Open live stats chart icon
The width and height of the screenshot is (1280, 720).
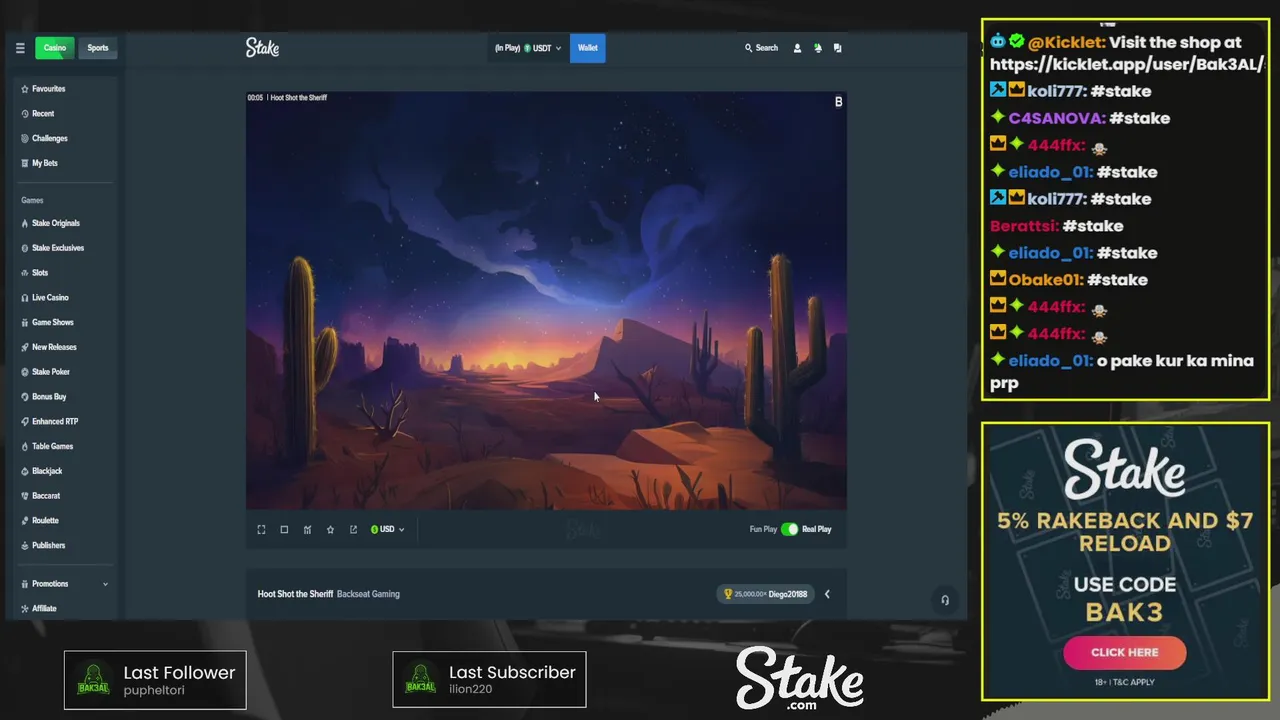click(307, 530)
